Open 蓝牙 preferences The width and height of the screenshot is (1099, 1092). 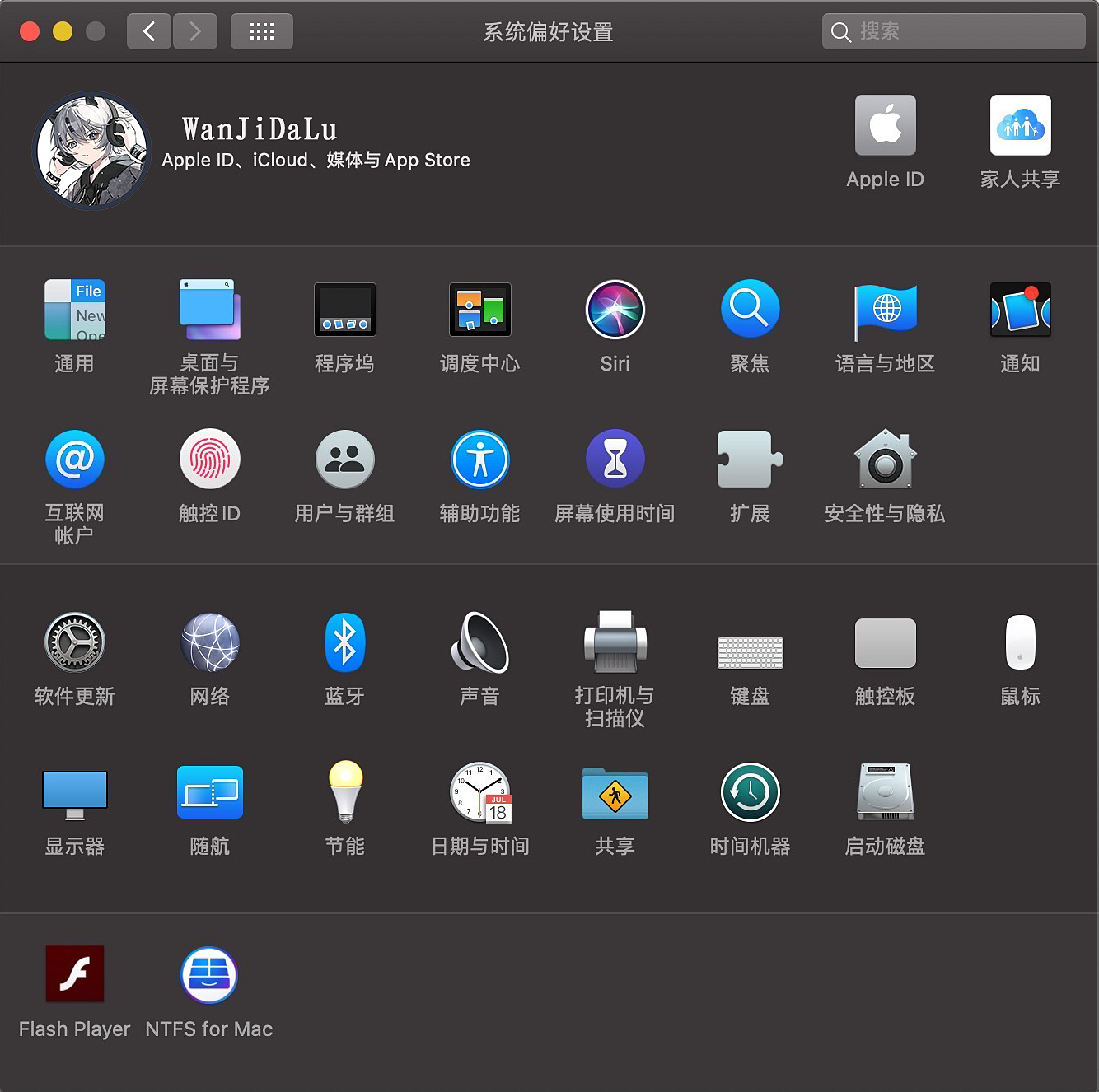[x=344, y=643]
